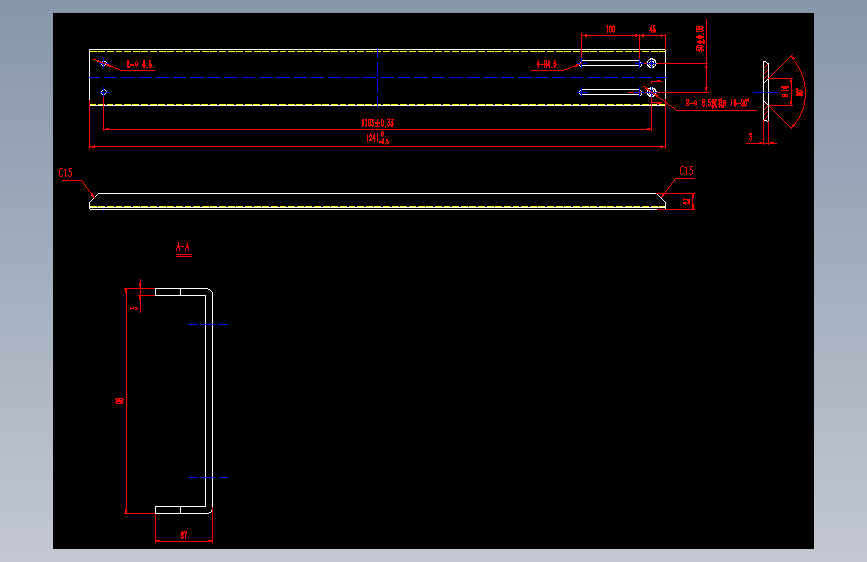The image size is (867, 562).
Task: Select the C15 chamfer label at left end
Action: click(x=66, y=173)
